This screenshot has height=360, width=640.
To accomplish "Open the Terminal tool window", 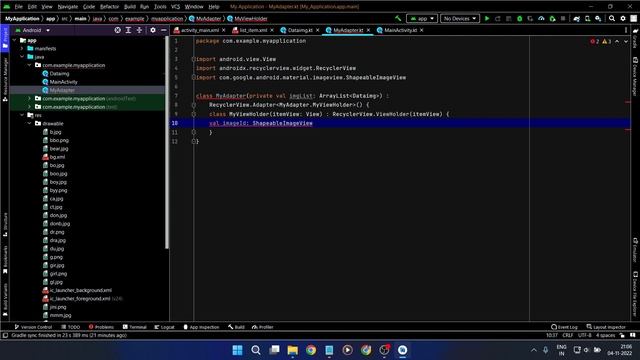I will point(134,327).
